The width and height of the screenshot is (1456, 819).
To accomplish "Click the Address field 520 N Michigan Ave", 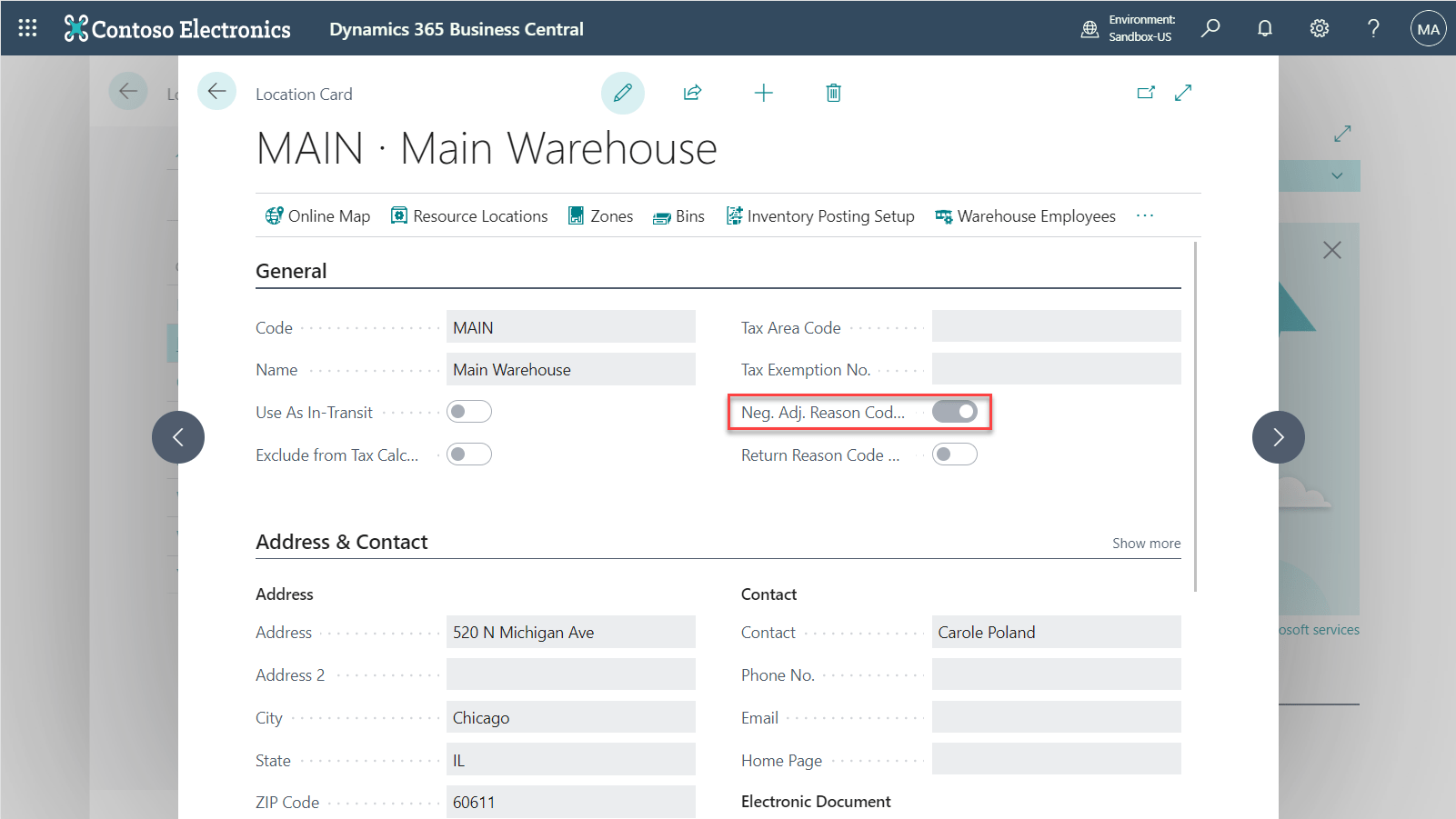I will [x=571, y=632].
